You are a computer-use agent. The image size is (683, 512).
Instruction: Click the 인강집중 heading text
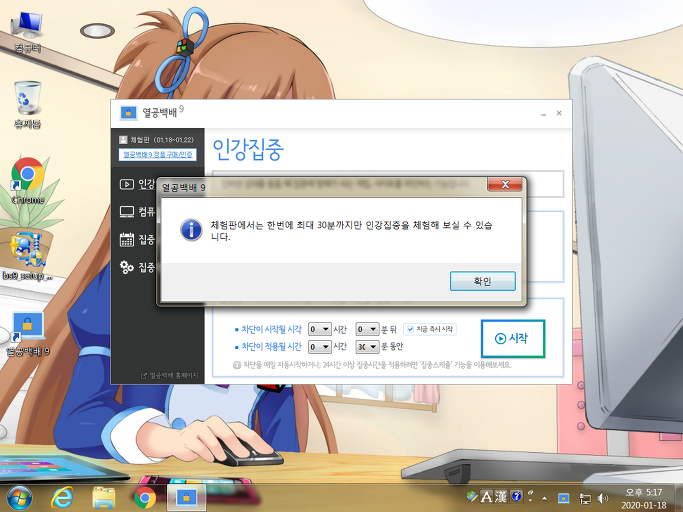point(248,149)
